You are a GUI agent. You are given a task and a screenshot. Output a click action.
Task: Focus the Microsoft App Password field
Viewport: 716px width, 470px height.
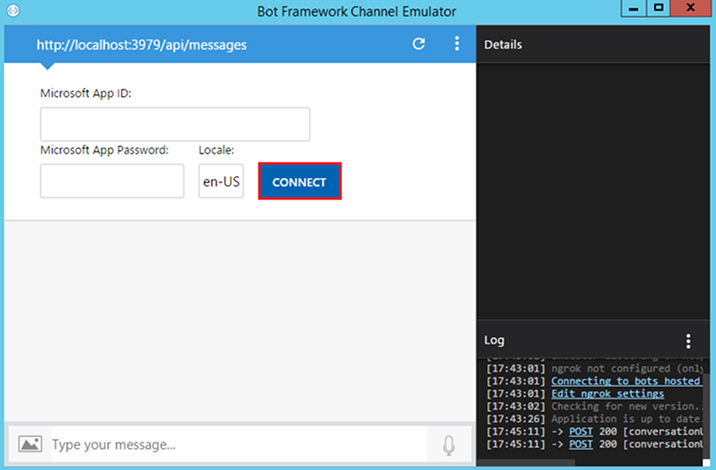(112, 181)
